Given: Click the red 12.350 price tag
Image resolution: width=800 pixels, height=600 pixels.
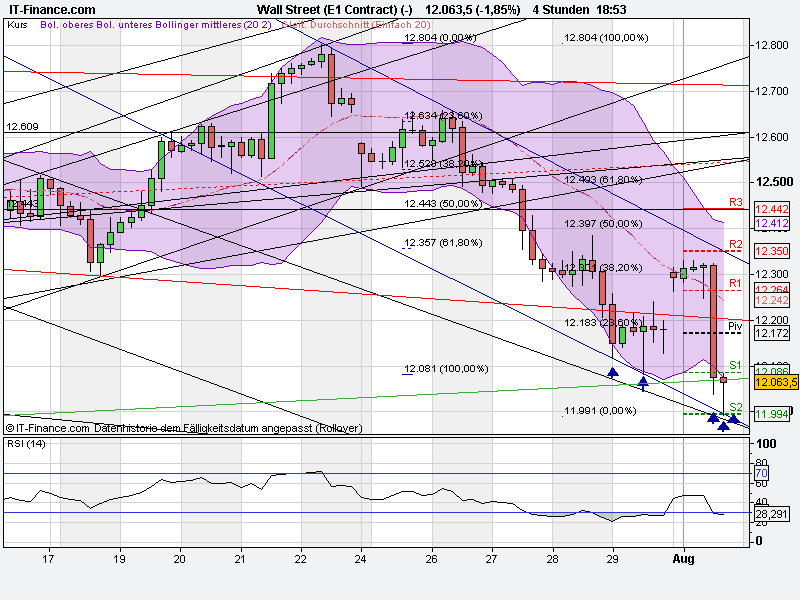Looking at the screenshot, I should [x=770, y=251].
